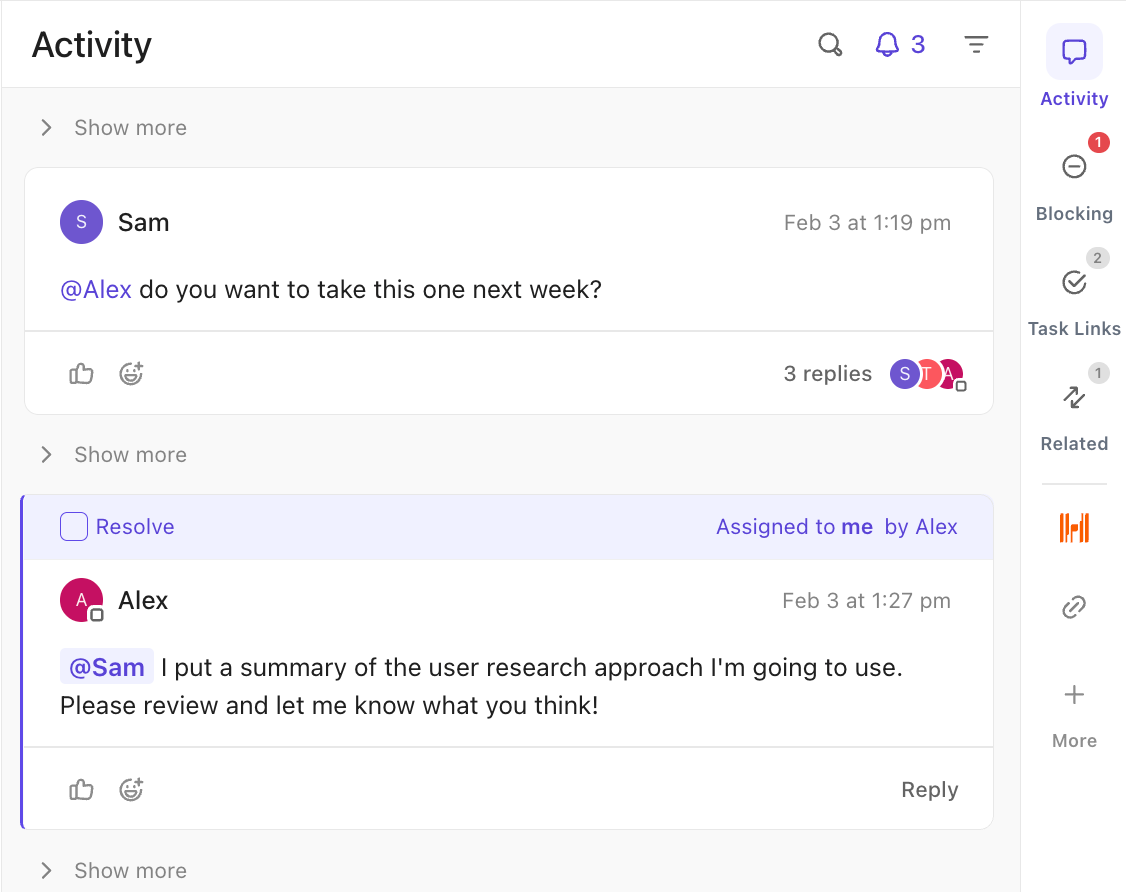Image resolution: width=1126 pixels, height=892 pixels.
Task: Open the Task Links panel
Action: click(x=1073, y=295)
